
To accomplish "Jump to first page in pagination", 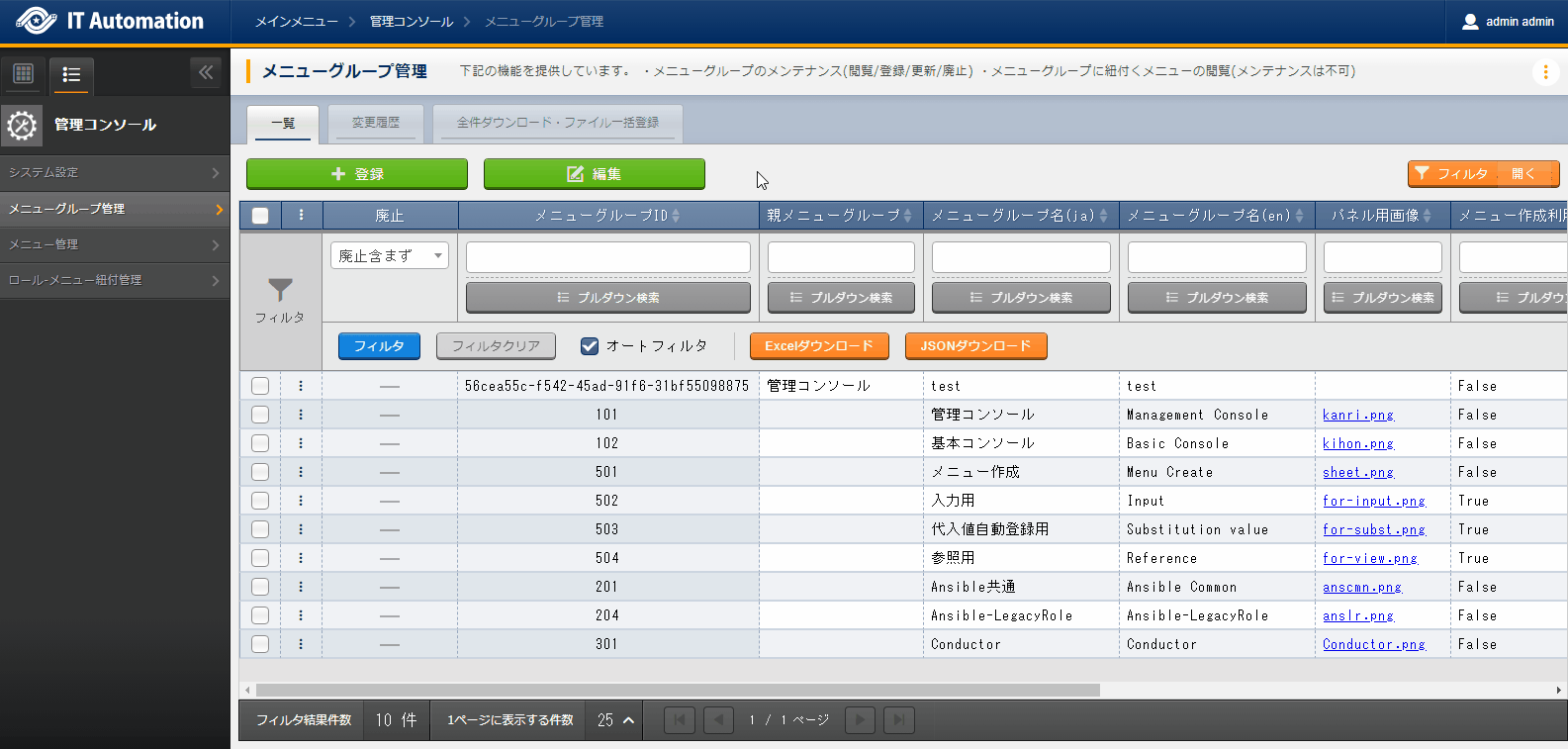I will coord(680,719).
